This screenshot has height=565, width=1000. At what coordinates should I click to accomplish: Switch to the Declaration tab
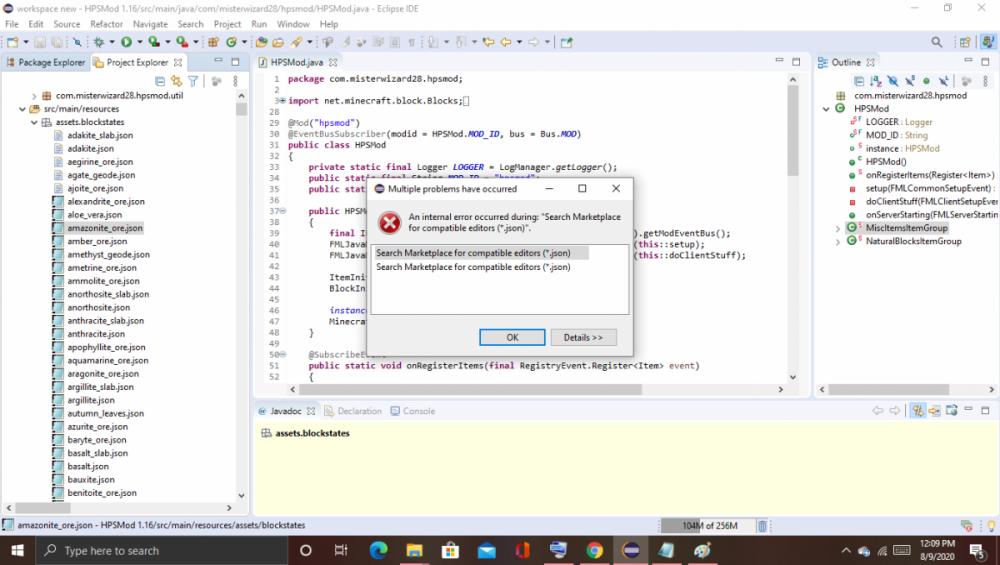pos(353,411)
